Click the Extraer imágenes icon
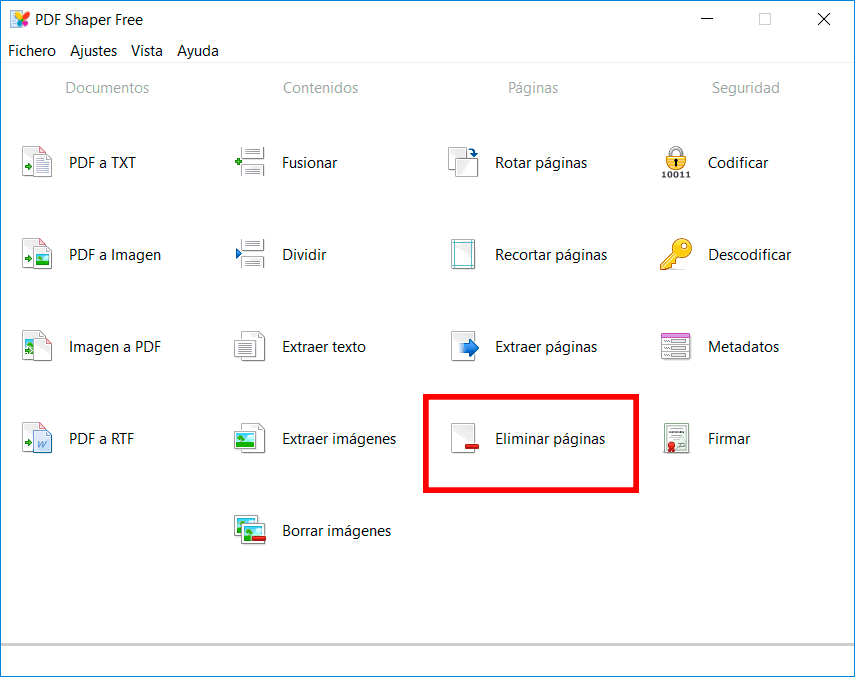The width and height of the screenshot is (855, 677). [250, 438]
